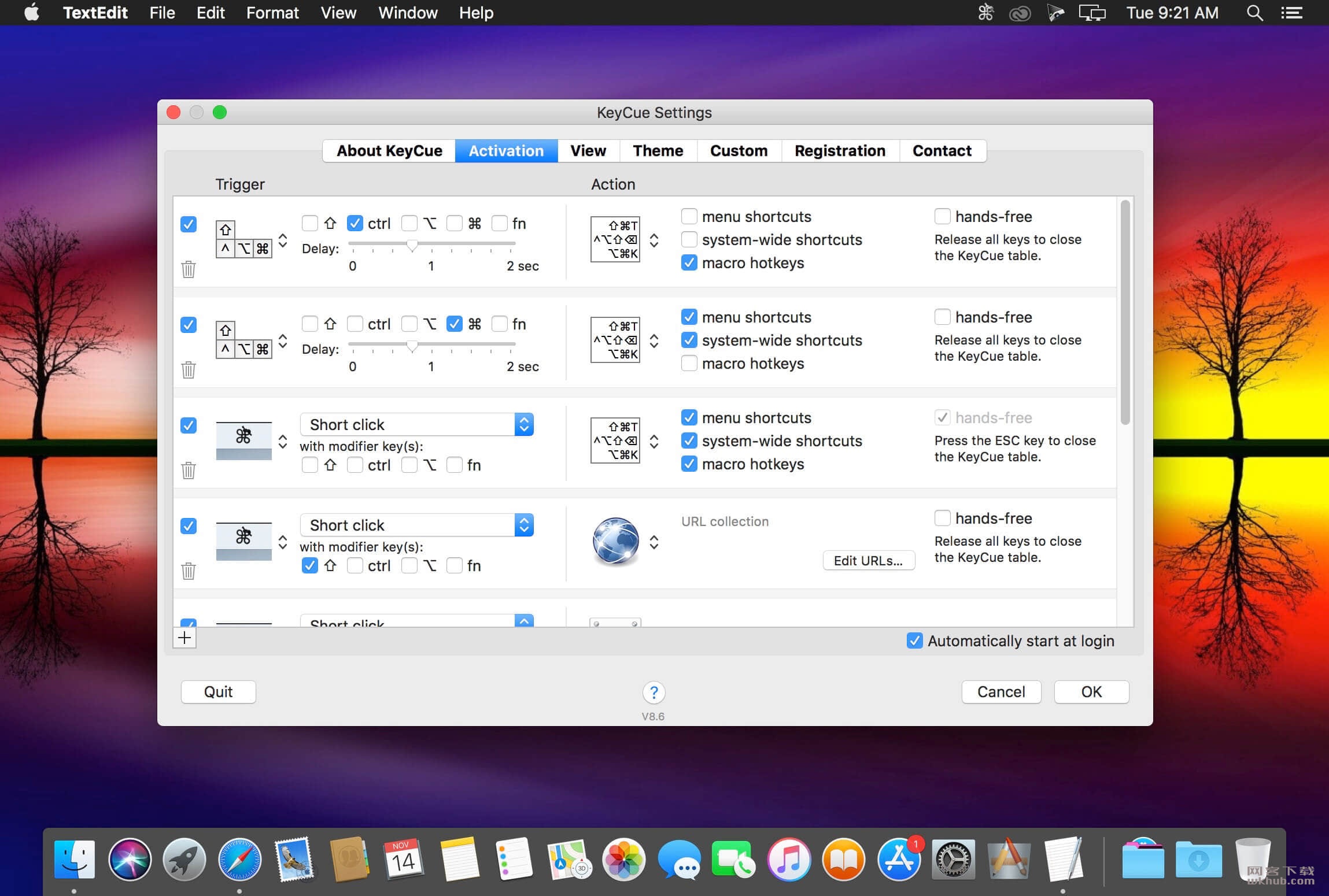Change action type stepper beside globe icon

click(x=654, y=542)
